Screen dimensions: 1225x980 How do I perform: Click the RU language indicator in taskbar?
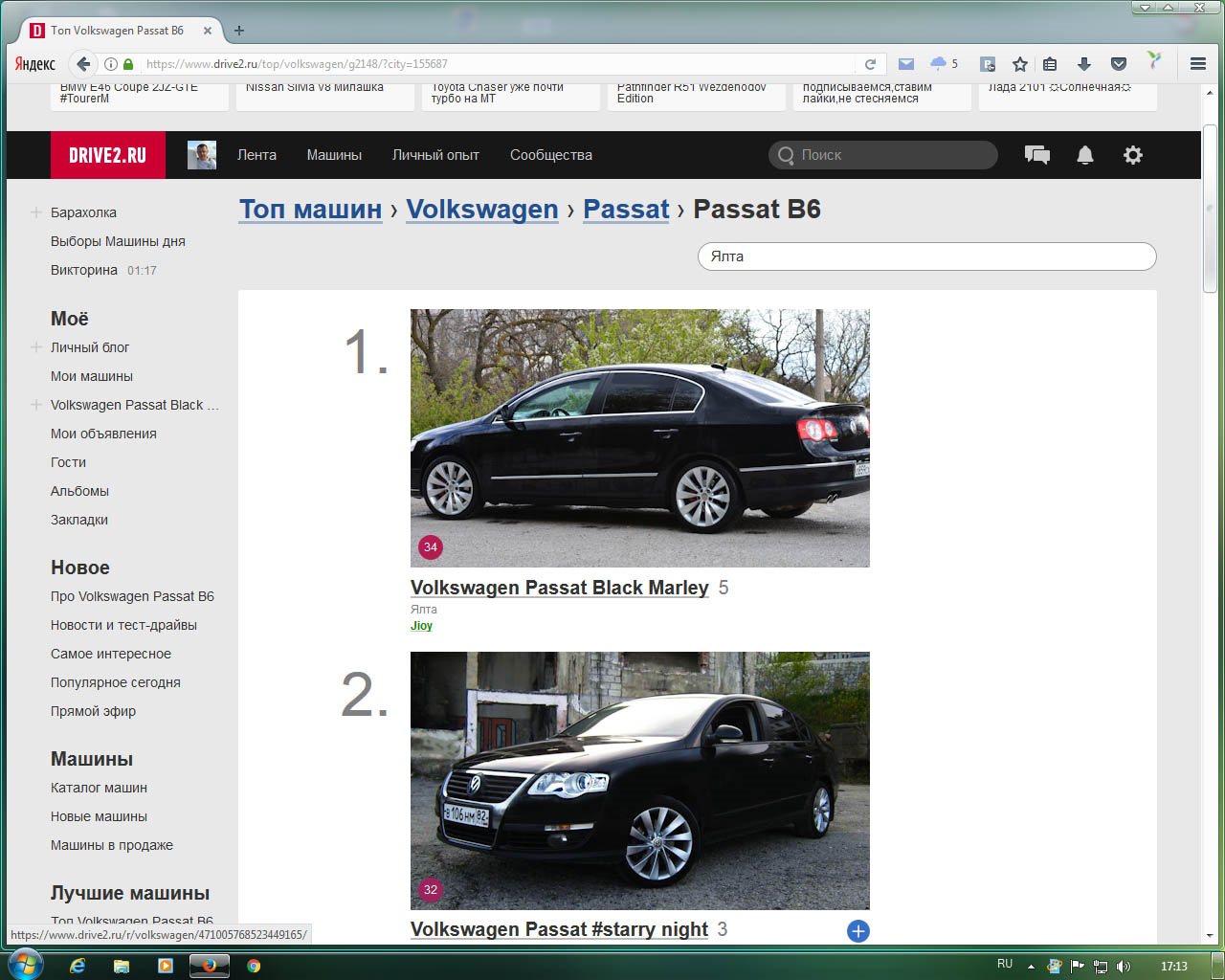coord(1005,965)
